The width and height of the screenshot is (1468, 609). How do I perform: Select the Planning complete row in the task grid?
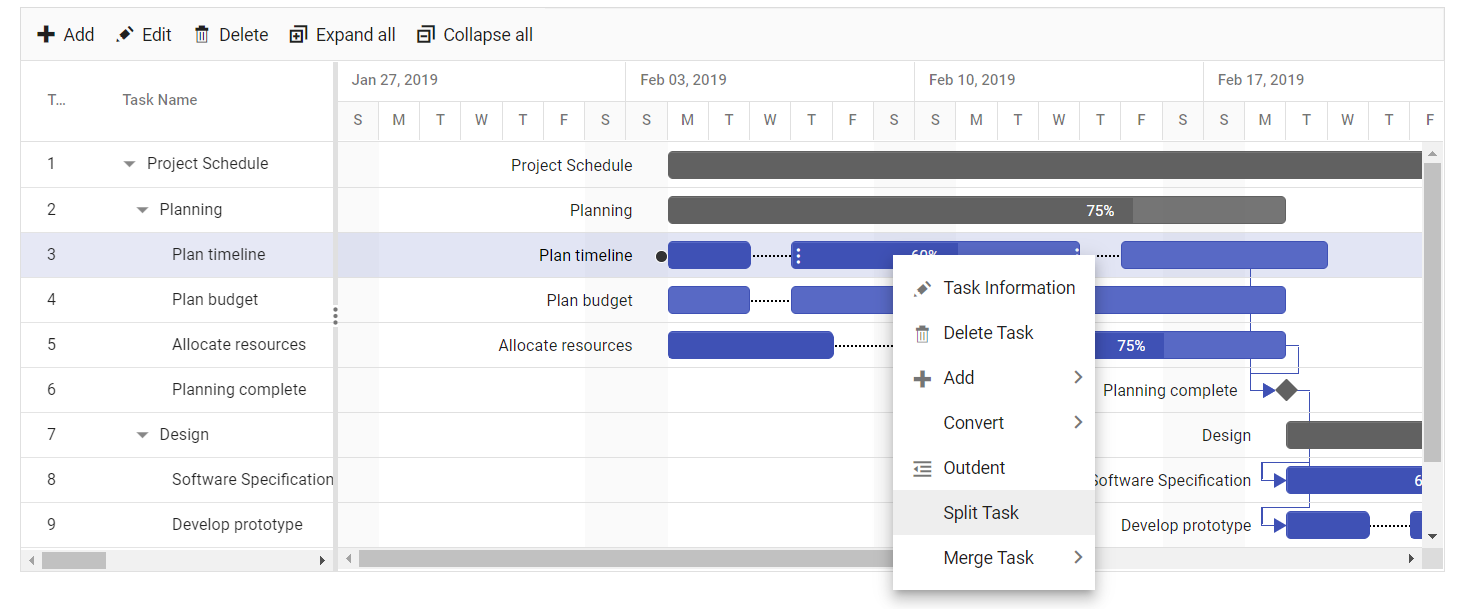click(x=177, y=390)
